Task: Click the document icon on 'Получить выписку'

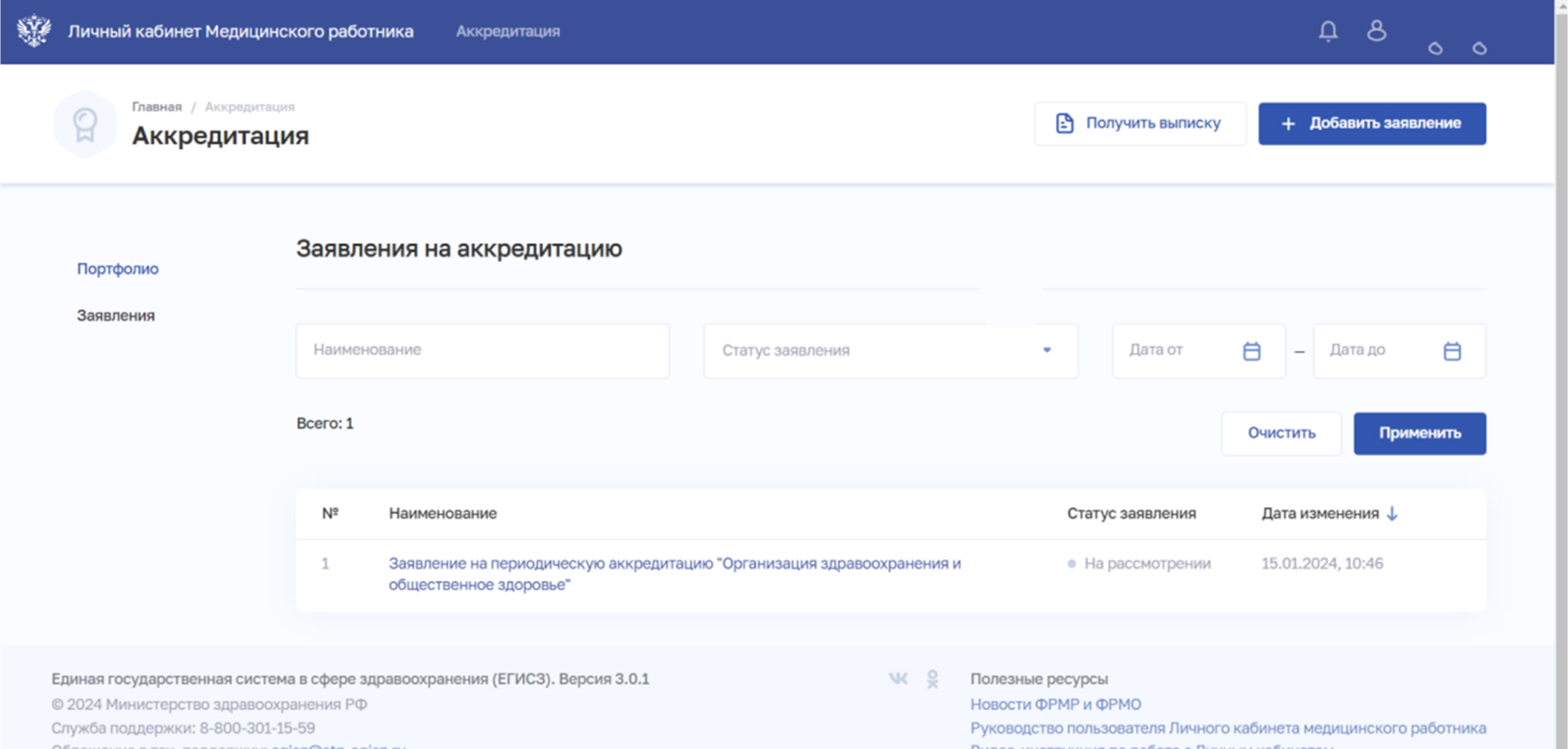Action: pos(1064,124)
